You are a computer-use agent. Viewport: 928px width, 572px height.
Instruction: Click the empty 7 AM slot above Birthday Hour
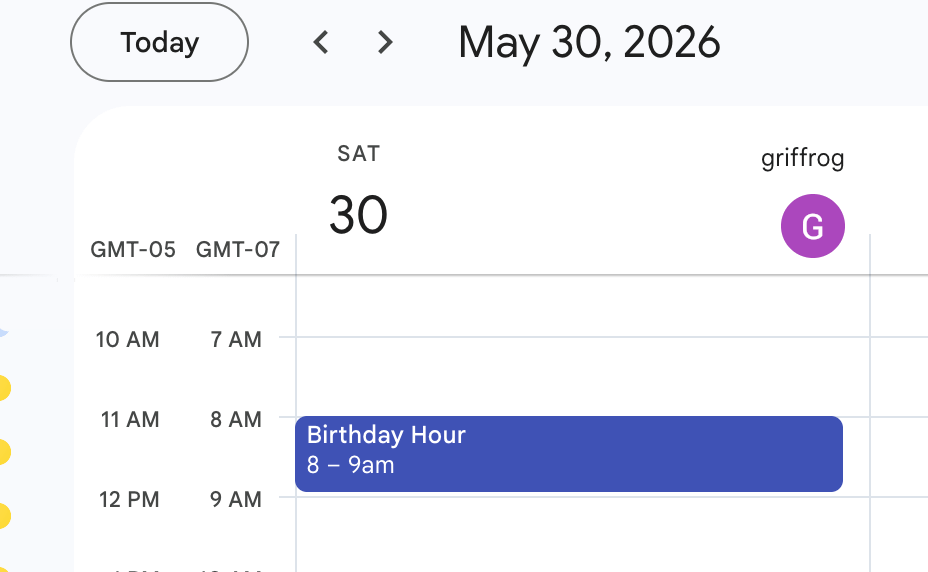[582, 377]
